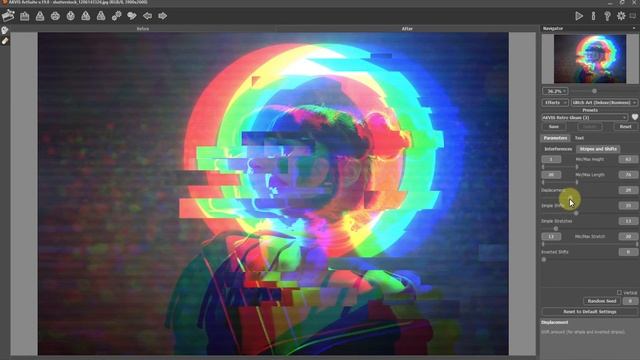Viewport: 640px width, 360px height.
Task: Open the zoom percentage dropdown showing 36.2%
Action: (555, 91)
